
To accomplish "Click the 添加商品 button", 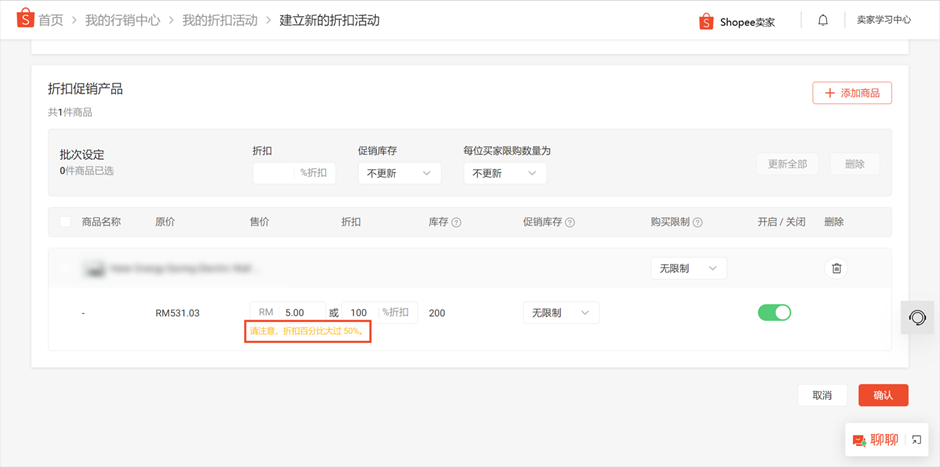I will point(851,93).
